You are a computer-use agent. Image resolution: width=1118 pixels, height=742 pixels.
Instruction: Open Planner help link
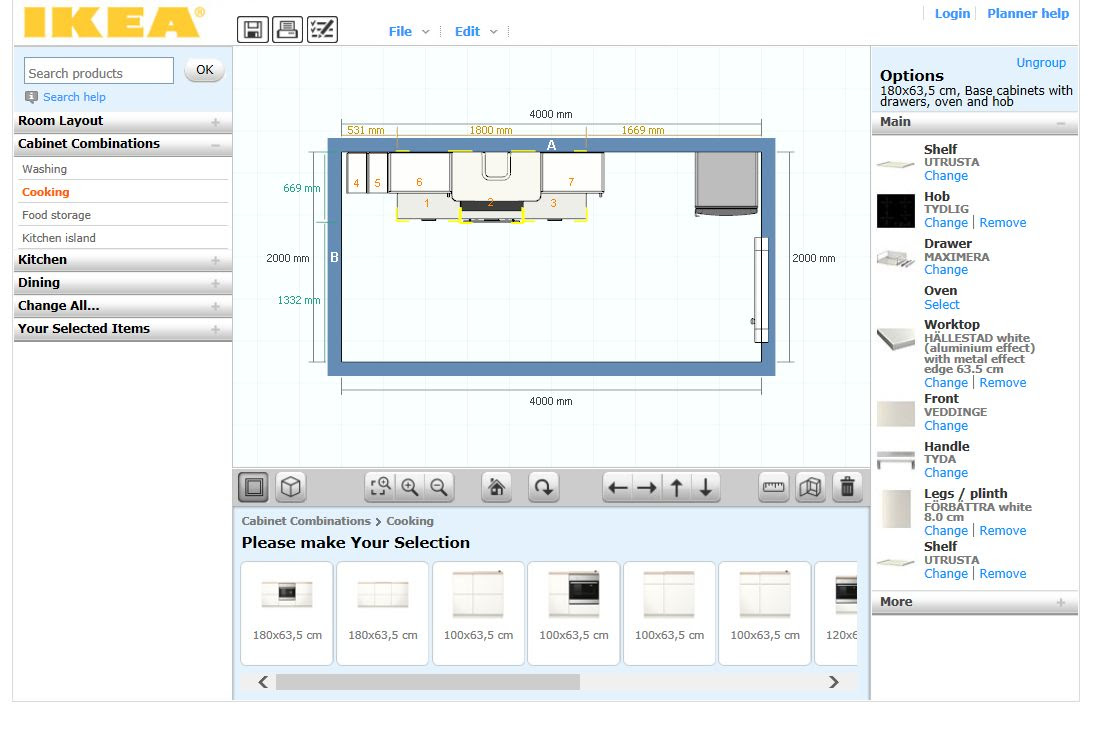(1027, 14)
